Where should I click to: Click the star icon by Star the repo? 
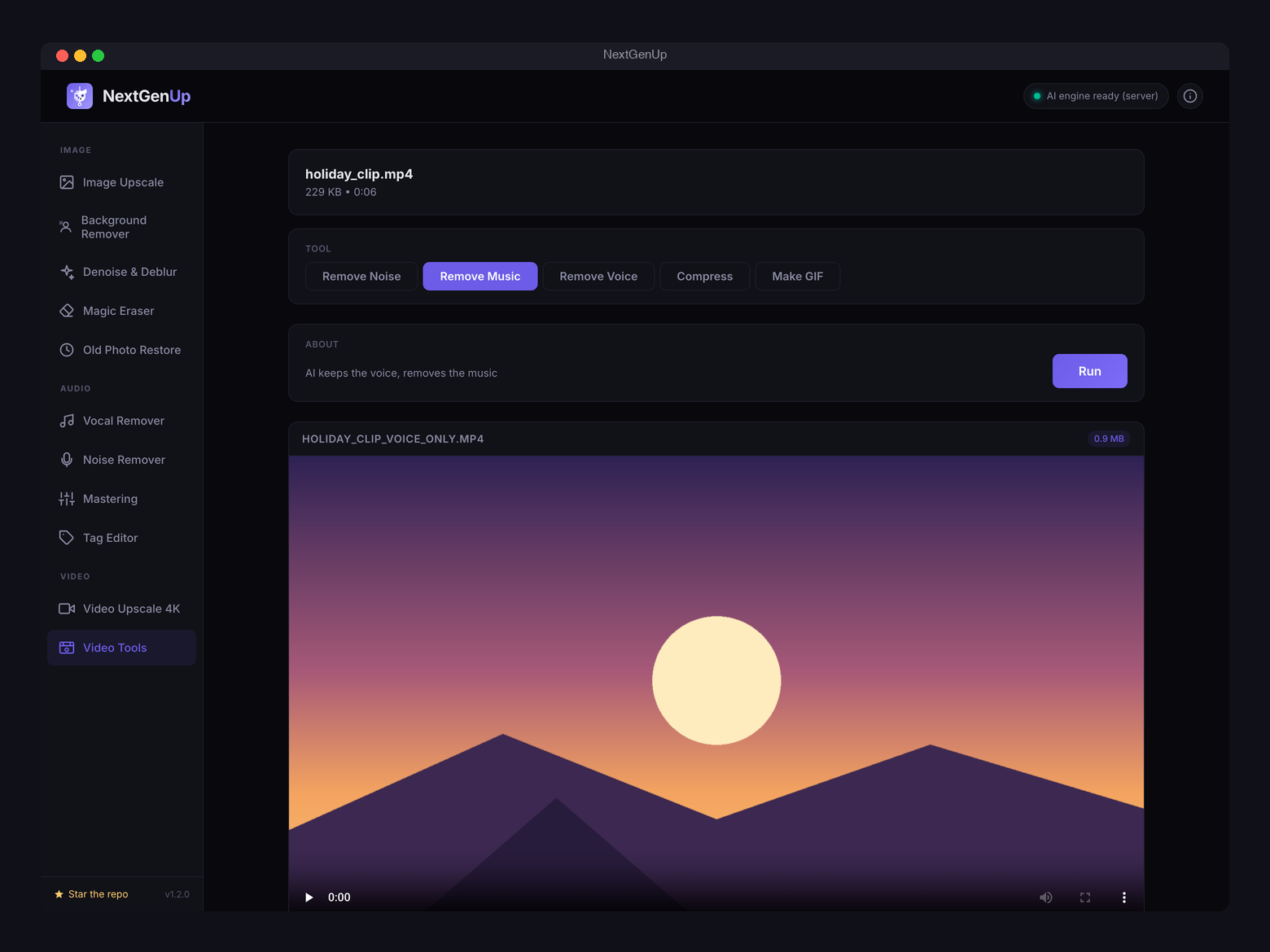click(59, 894)
